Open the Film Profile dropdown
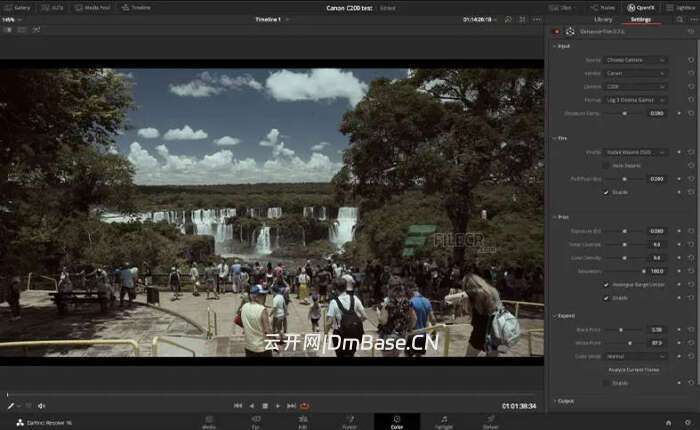700x430 pixels. coord(635,152)
